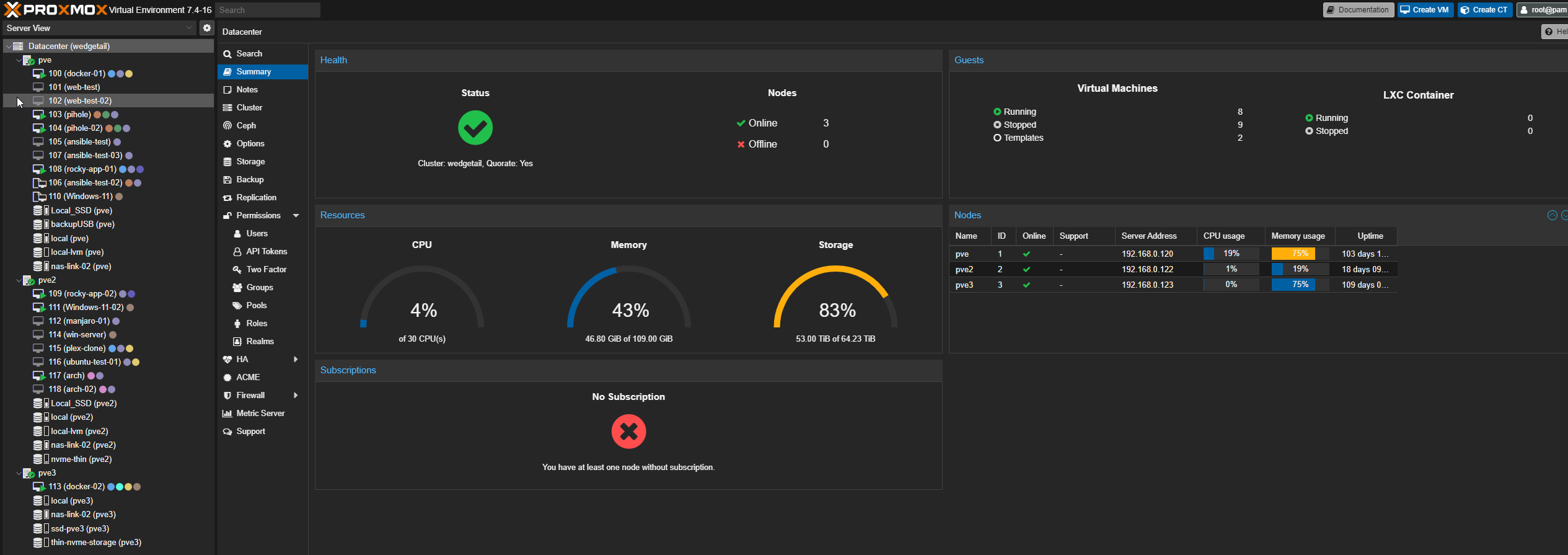Click the Ceph icon in Datacenter menu
This screenshot has width=1568, height=555.
(x=227, y=126)
